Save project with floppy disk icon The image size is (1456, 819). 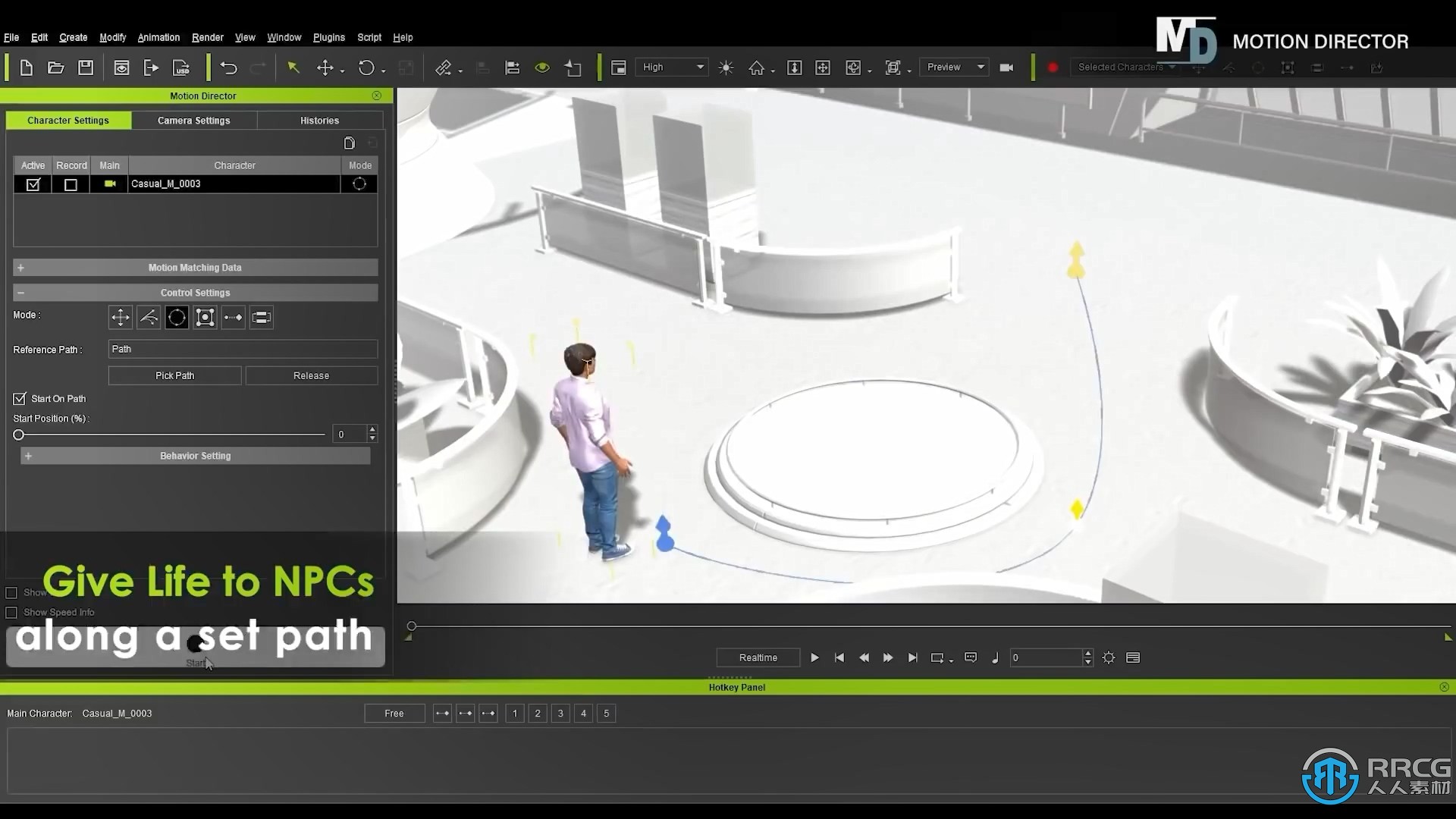click(86, 67)
